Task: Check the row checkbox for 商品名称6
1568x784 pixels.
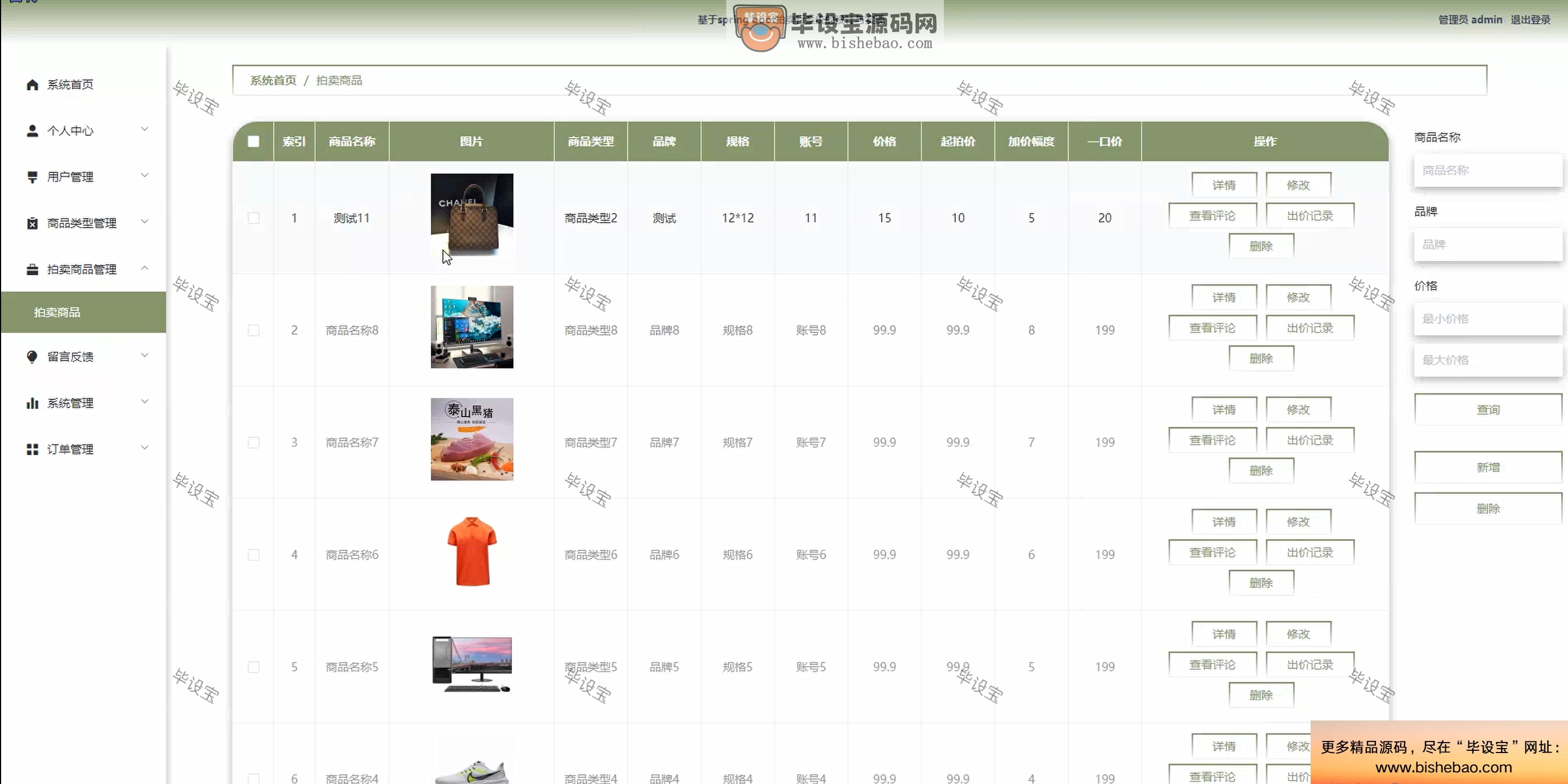Action: [253, 555]
